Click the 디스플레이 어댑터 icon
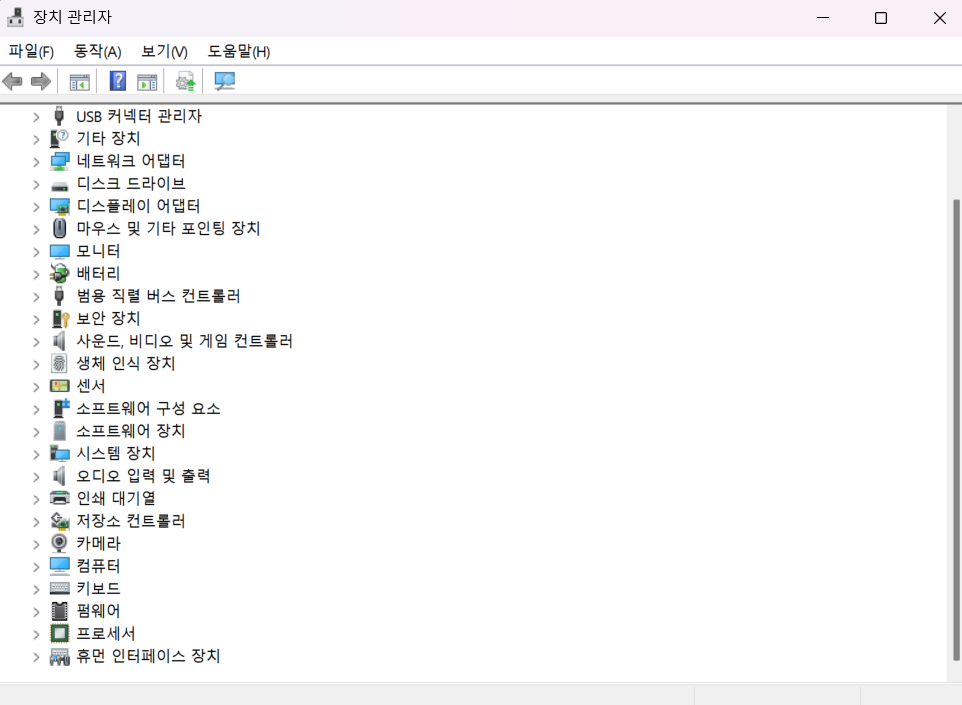This screenshot has width=962, height=705. (x=60, y=206)
